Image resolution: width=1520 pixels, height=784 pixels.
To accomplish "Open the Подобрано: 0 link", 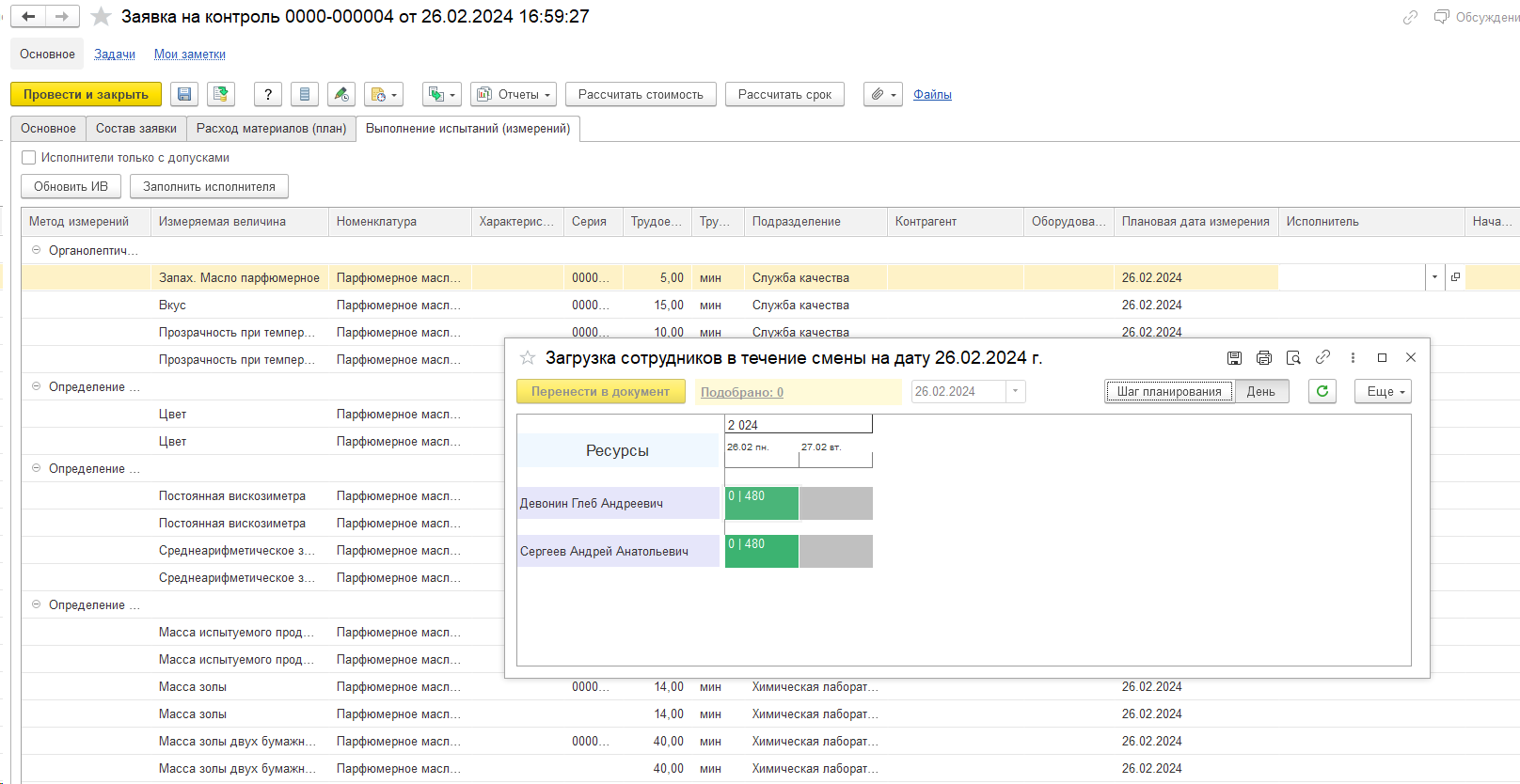I will (742, 392).
